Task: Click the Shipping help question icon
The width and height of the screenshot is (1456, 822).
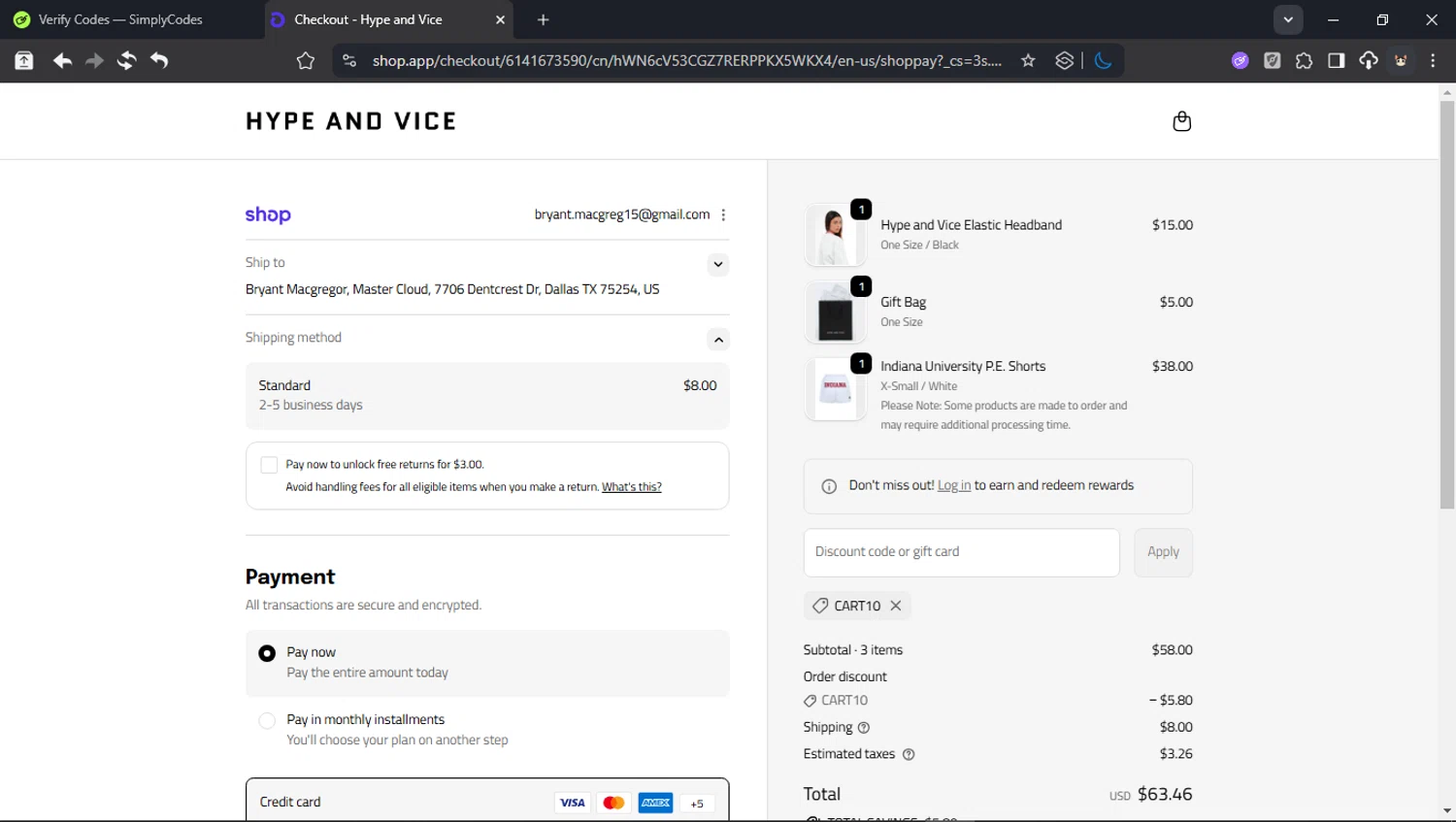Action: coord(864,728)
